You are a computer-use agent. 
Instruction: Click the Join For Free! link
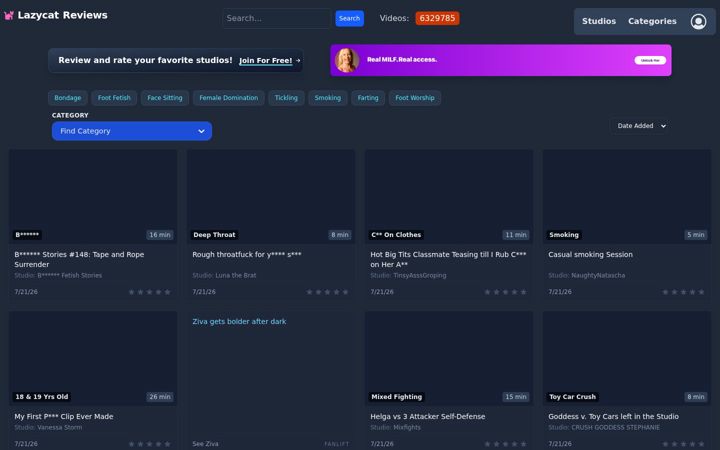click(x=265, y=61)
